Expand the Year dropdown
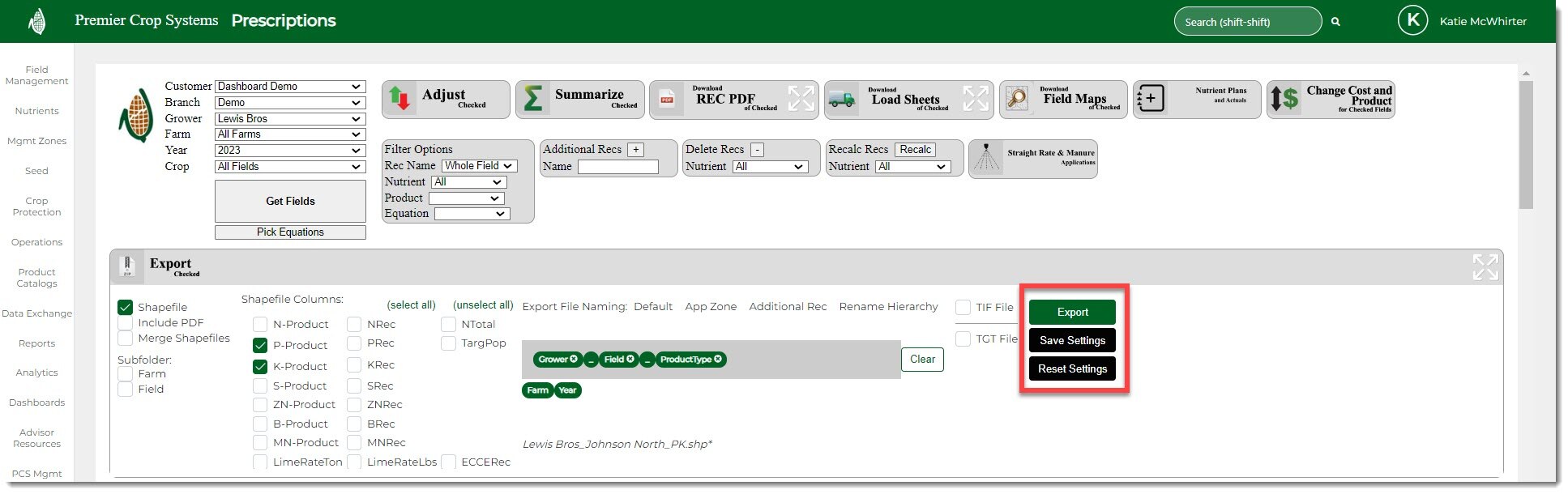 [x=289, y=150]
